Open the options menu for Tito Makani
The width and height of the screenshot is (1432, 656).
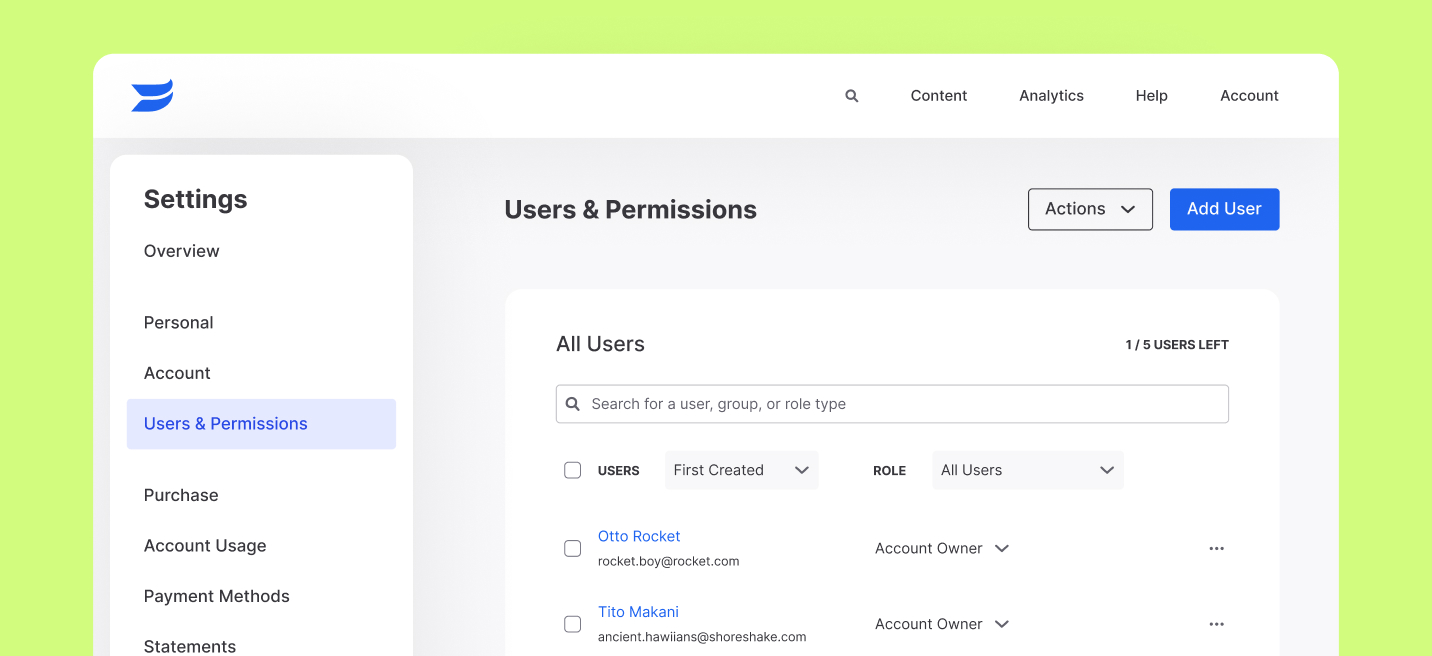(x=1216, y=623)
